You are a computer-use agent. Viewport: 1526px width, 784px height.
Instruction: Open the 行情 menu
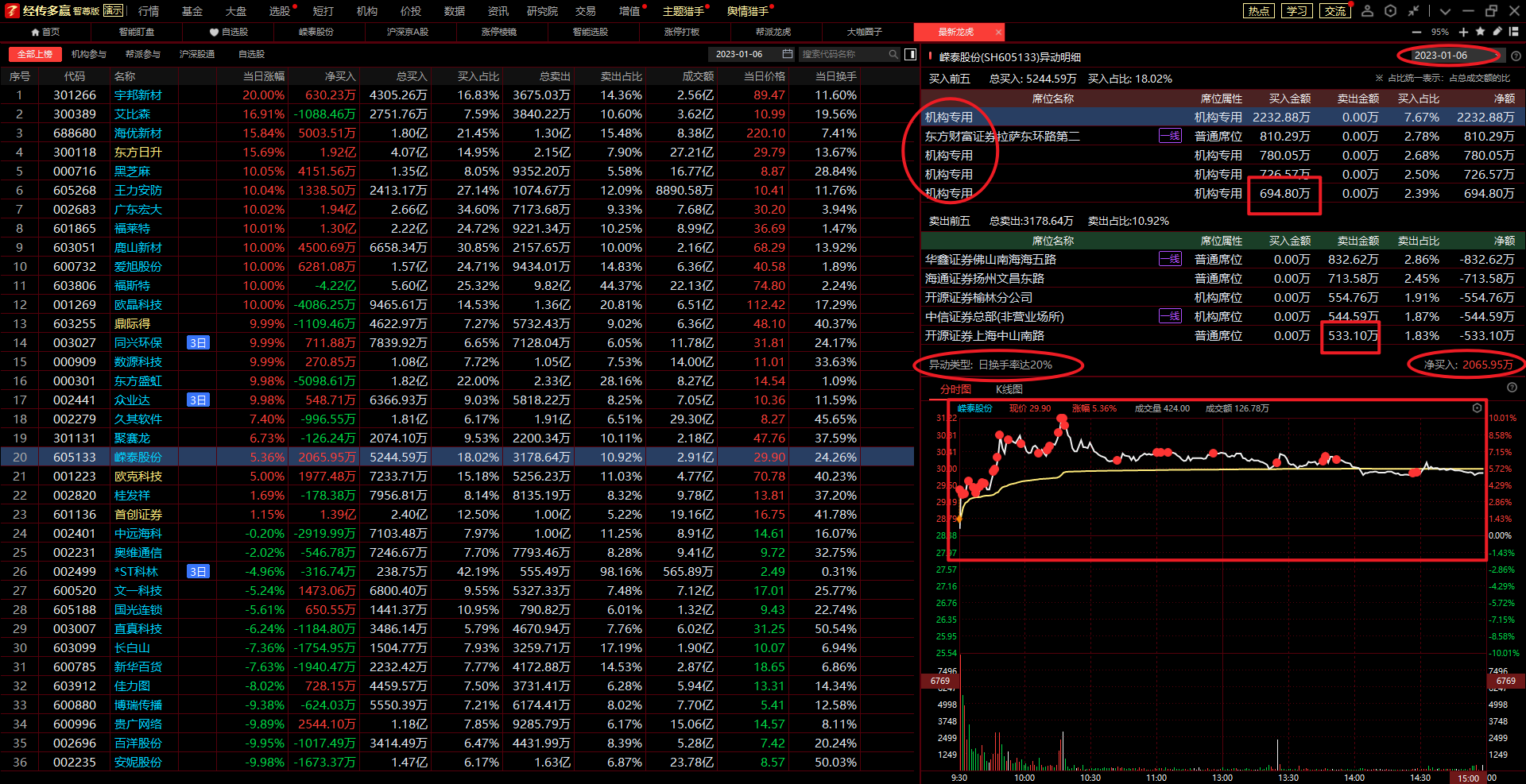[x=149, y=11]
